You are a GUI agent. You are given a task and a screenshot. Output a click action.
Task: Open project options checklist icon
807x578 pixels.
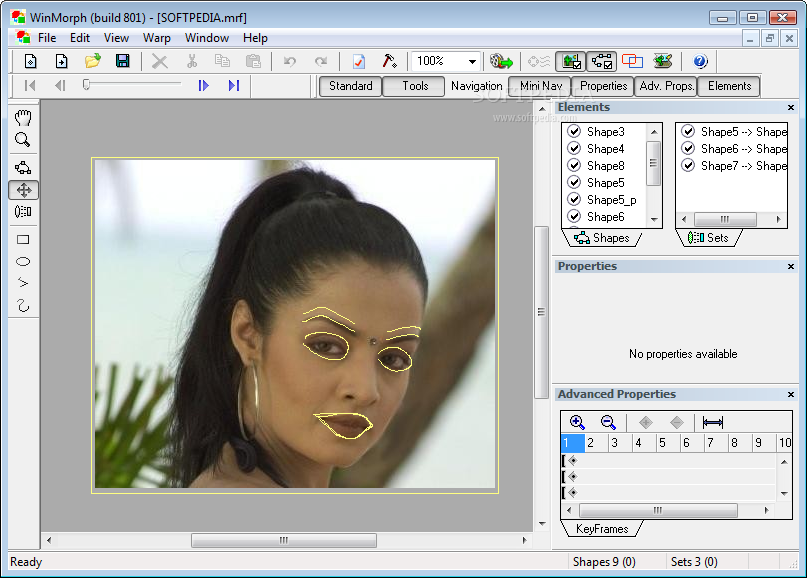point(359,62)
